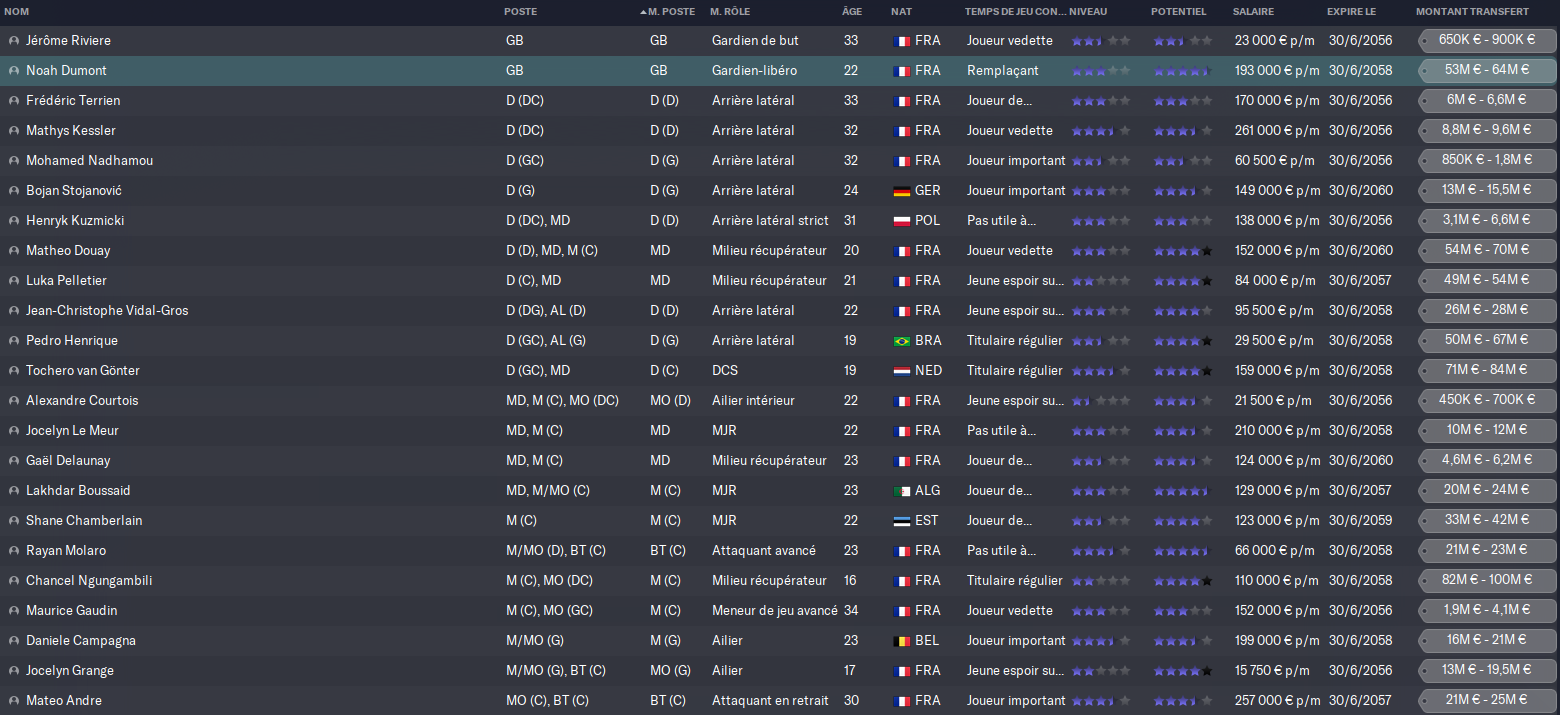Image resolution: width=1560 pixels, height=715 pixels.
Task: Click the Algerian flag in Lakhdar Boussaid's row
Action: [x=901, y=491]
